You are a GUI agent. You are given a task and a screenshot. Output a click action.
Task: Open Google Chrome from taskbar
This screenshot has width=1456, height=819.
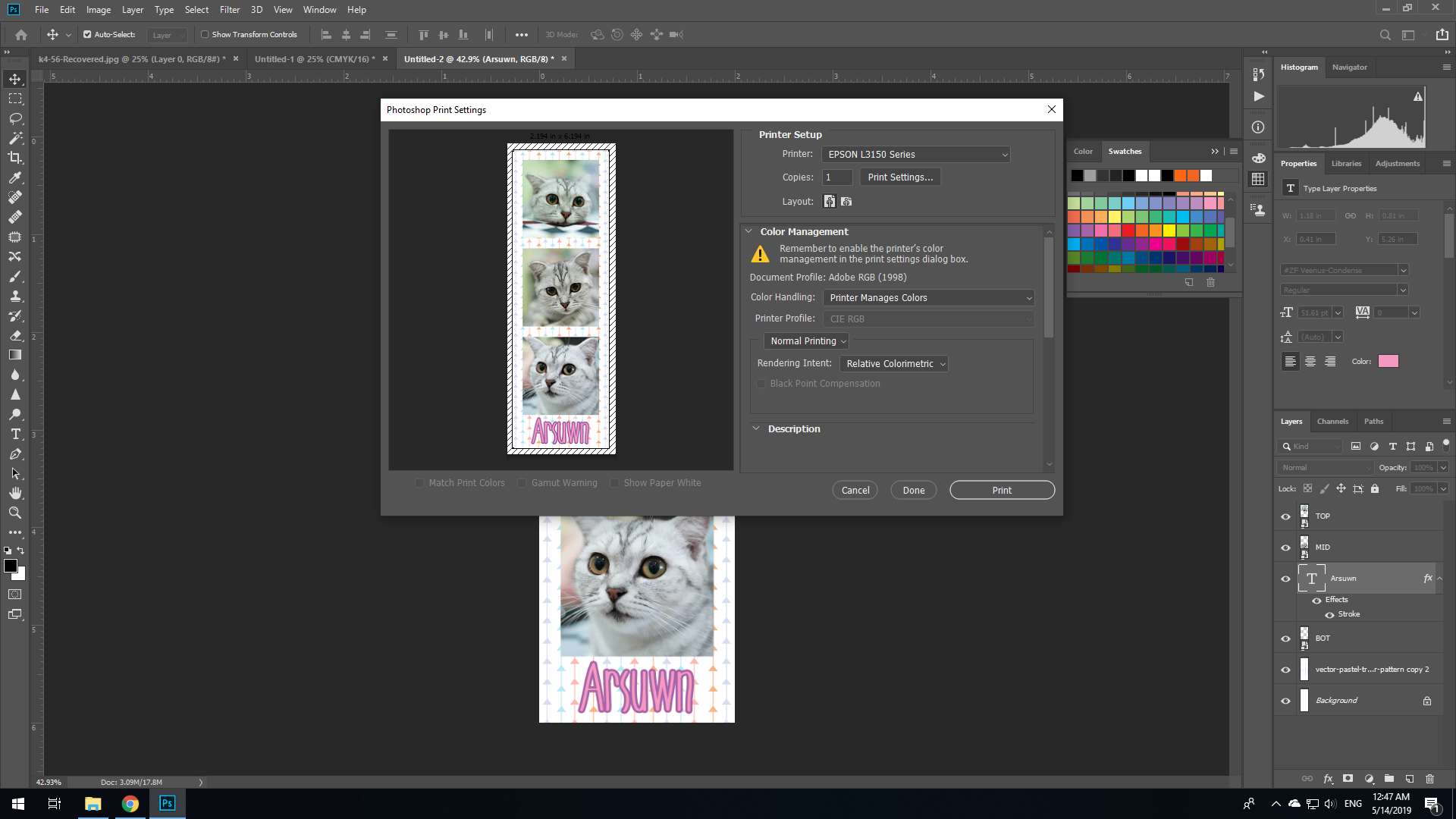[130, 803]
